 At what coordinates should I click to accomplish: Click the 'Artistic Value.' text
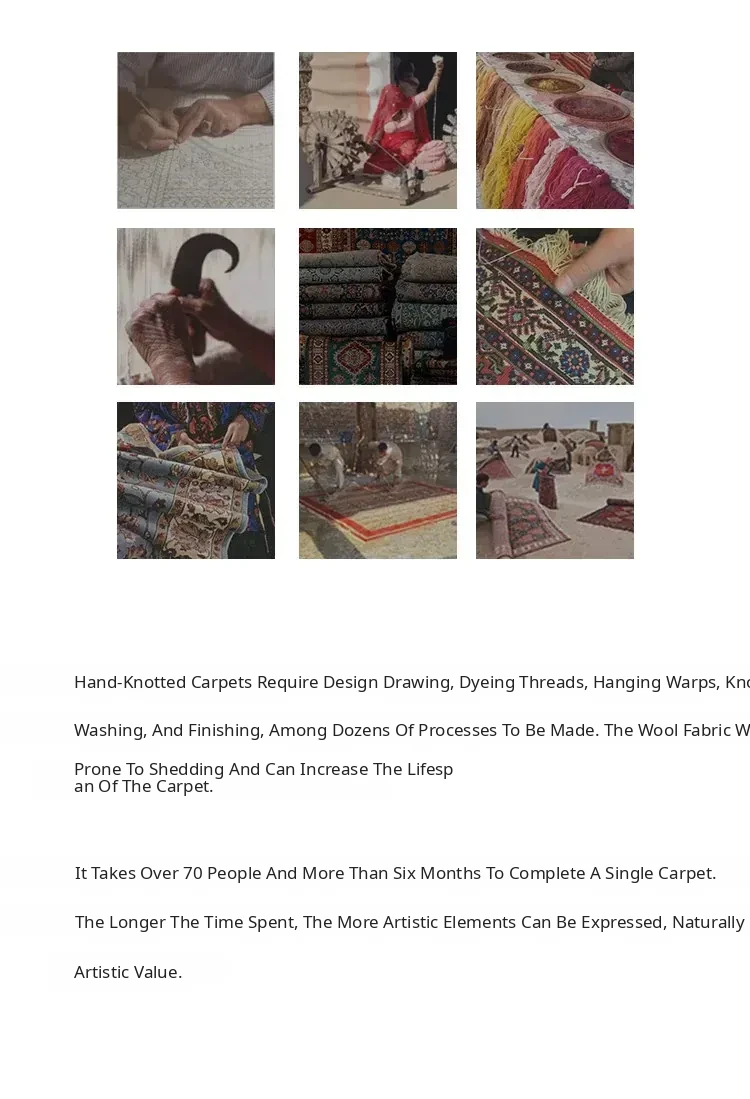[x=128, y=972]
